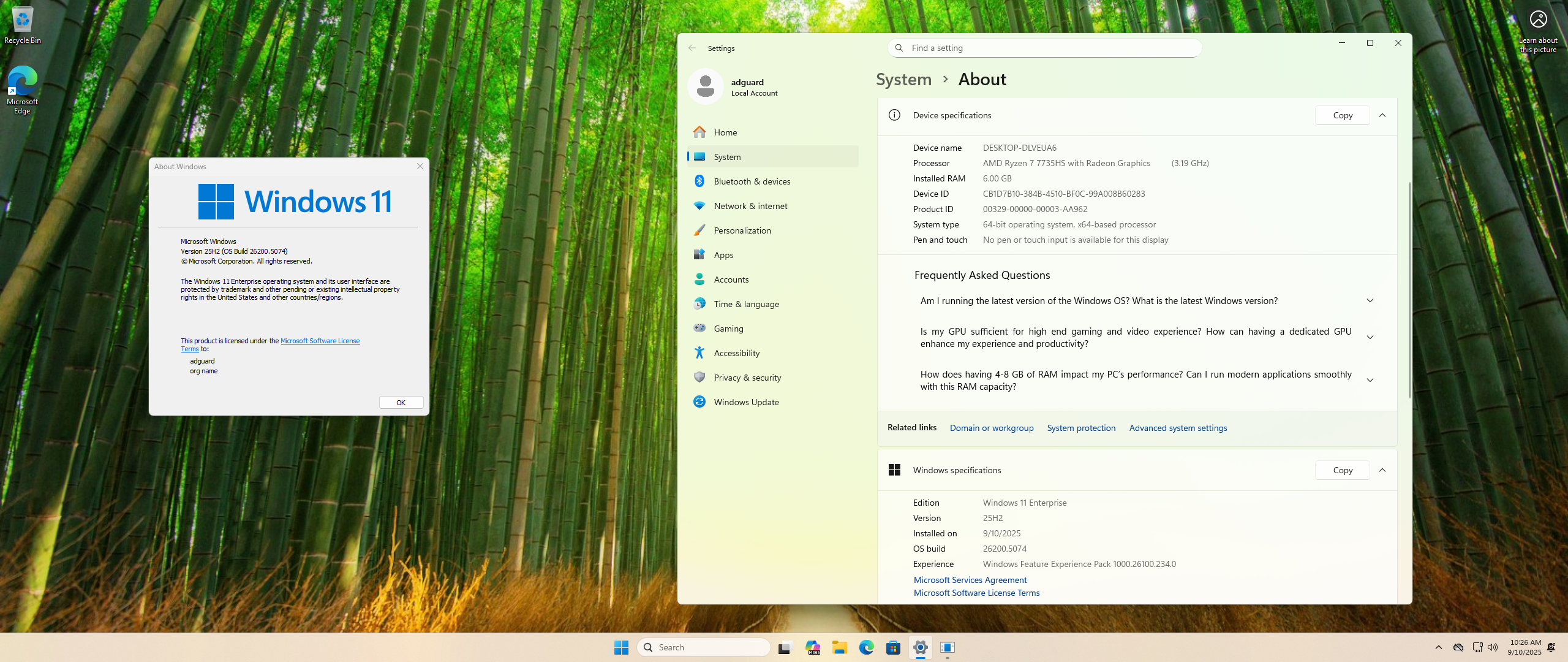This screenshot has width=1568, height=662.
Task: Open the Windows Start menu
Action: click(621, 647)
